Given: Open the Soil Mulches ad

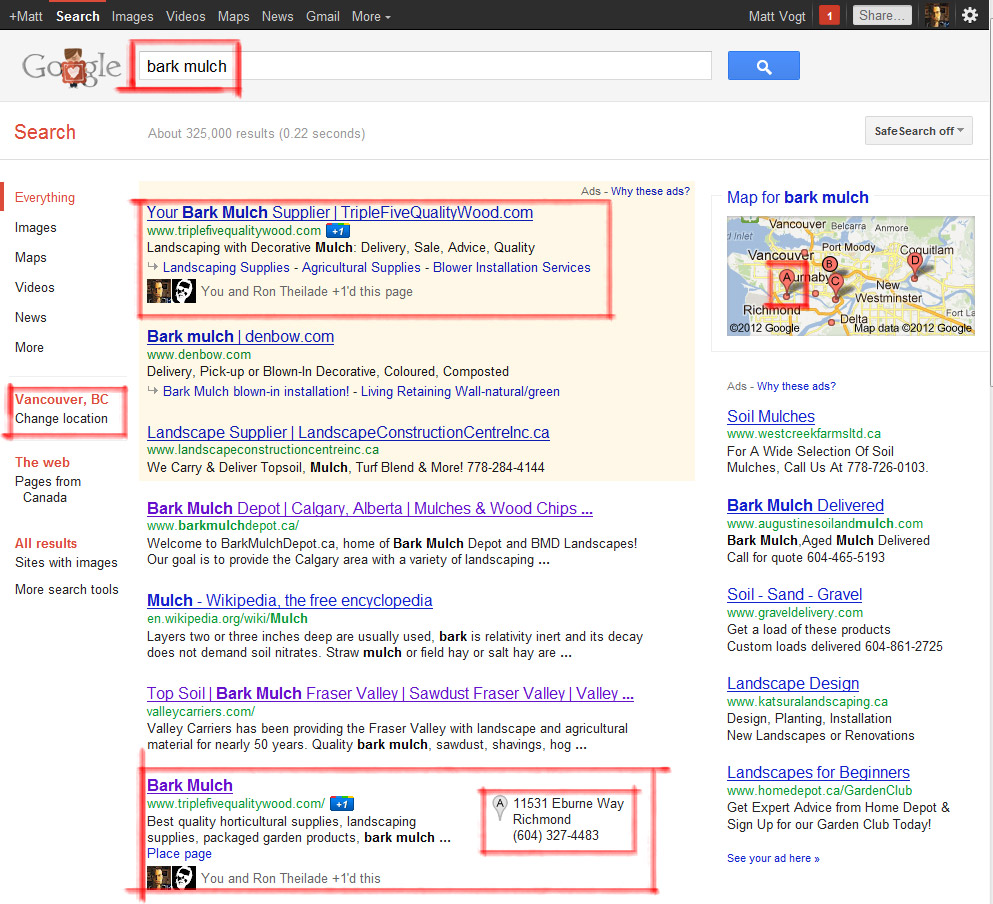Looking at the screenshot, I should [771, 416].
